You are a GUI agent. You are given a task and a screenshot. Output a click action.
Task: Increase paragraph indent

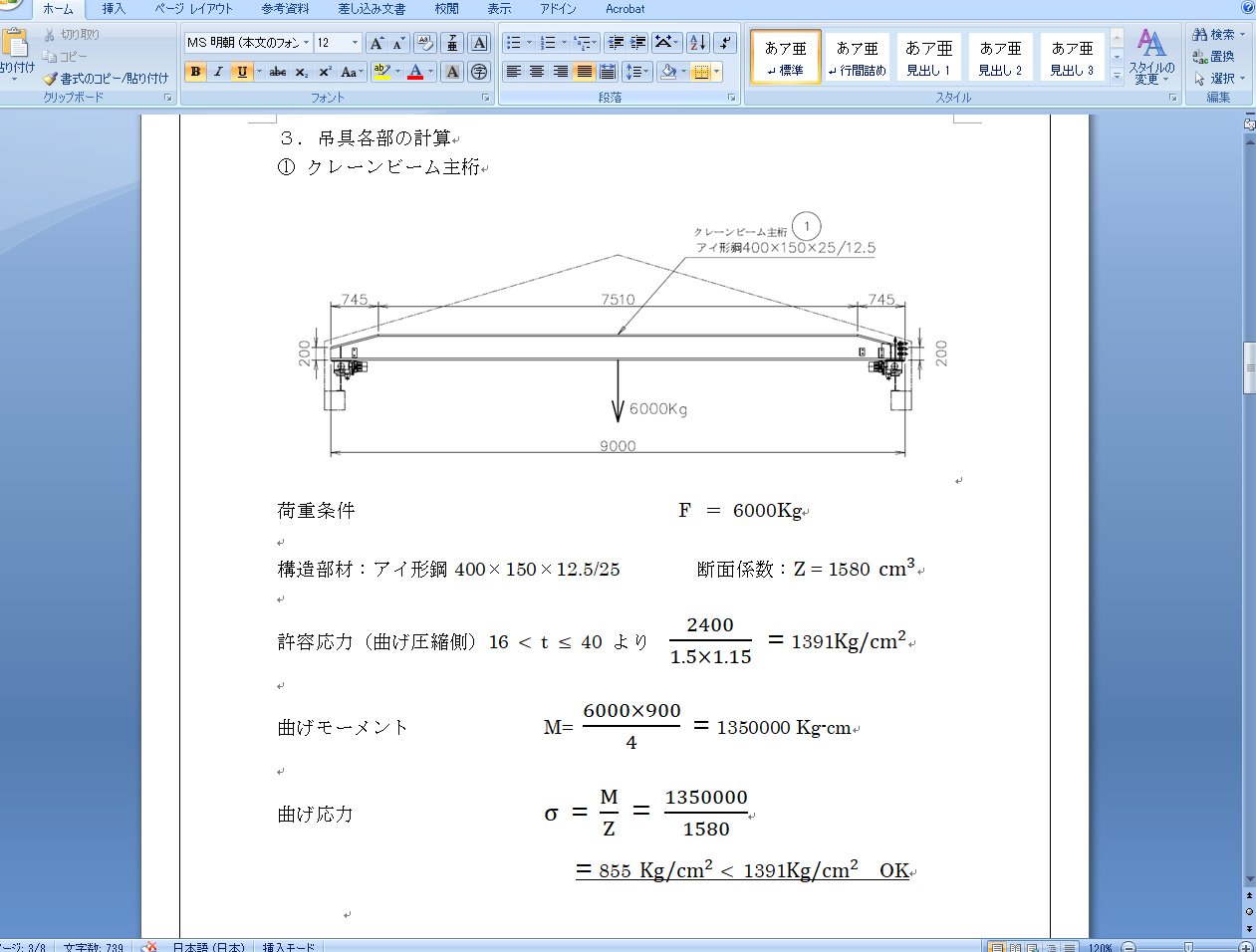tap(638, 43)
